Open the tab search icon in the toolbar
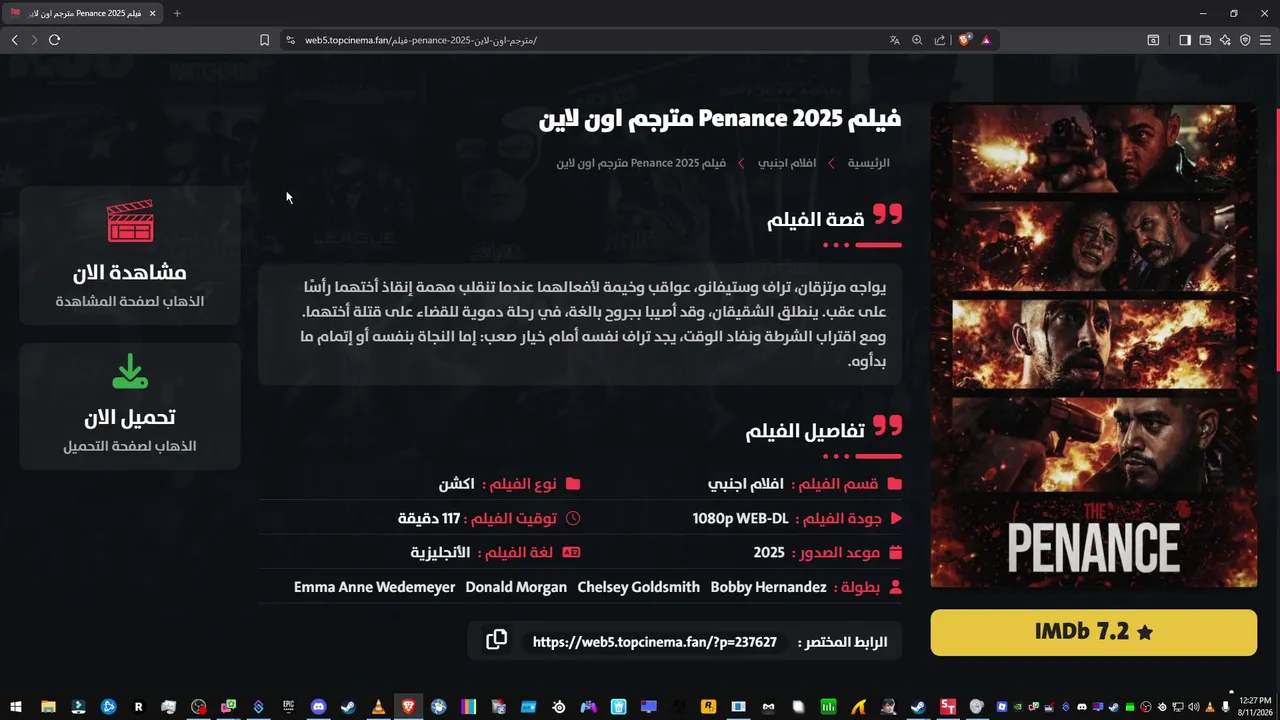 tap(1153, 40)
